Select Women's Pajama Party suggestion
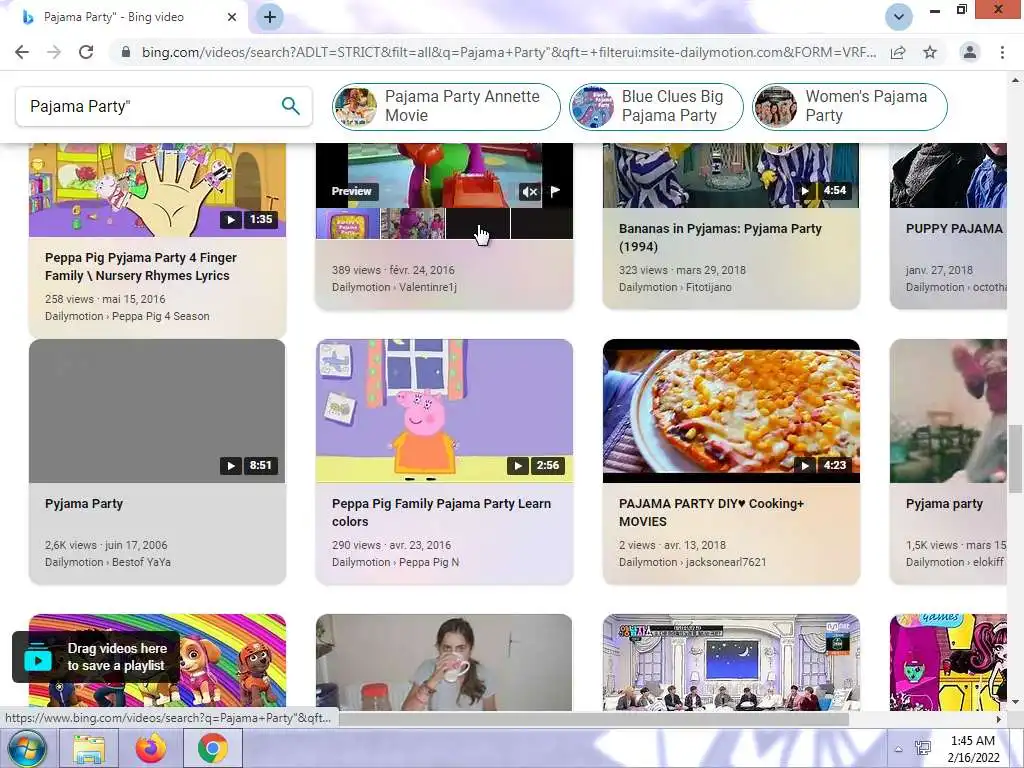Image resolution: width=1024 pixels, height=768 pixels. point(849,106)
